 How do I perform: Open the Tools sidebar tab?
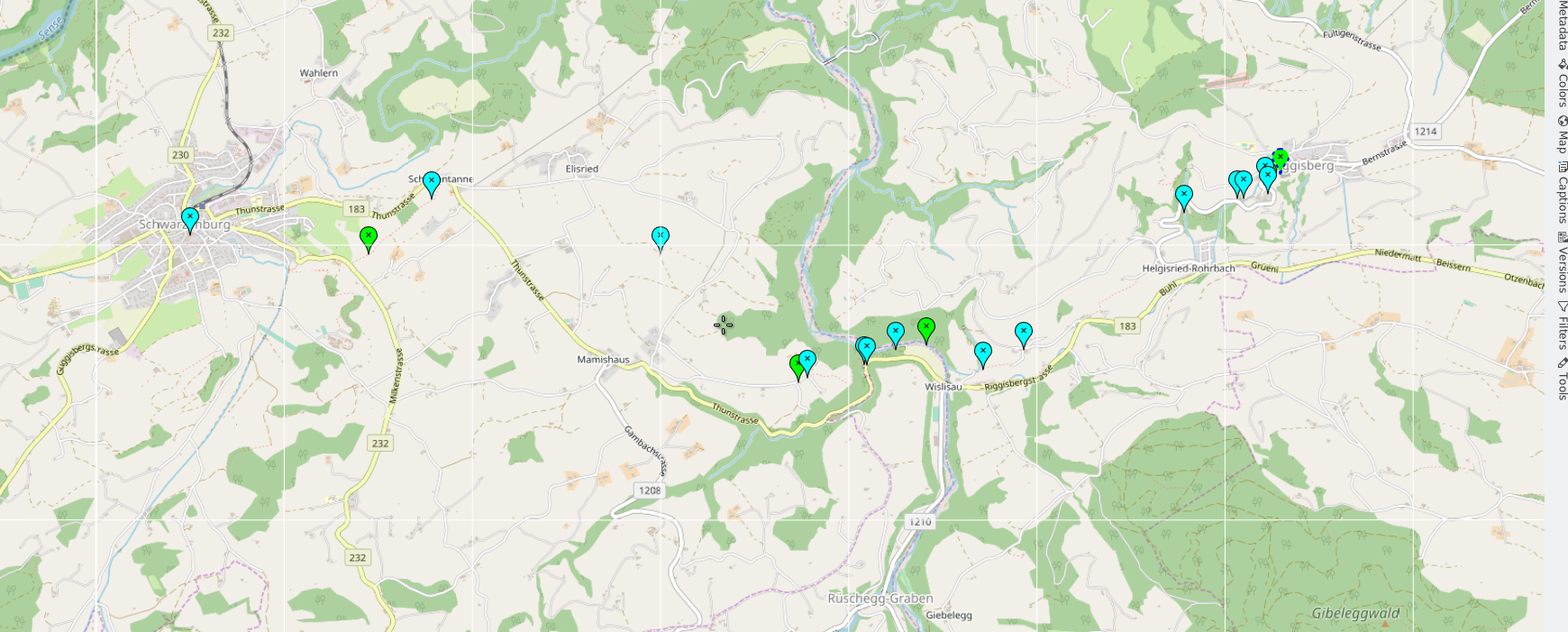(1562, 379)
